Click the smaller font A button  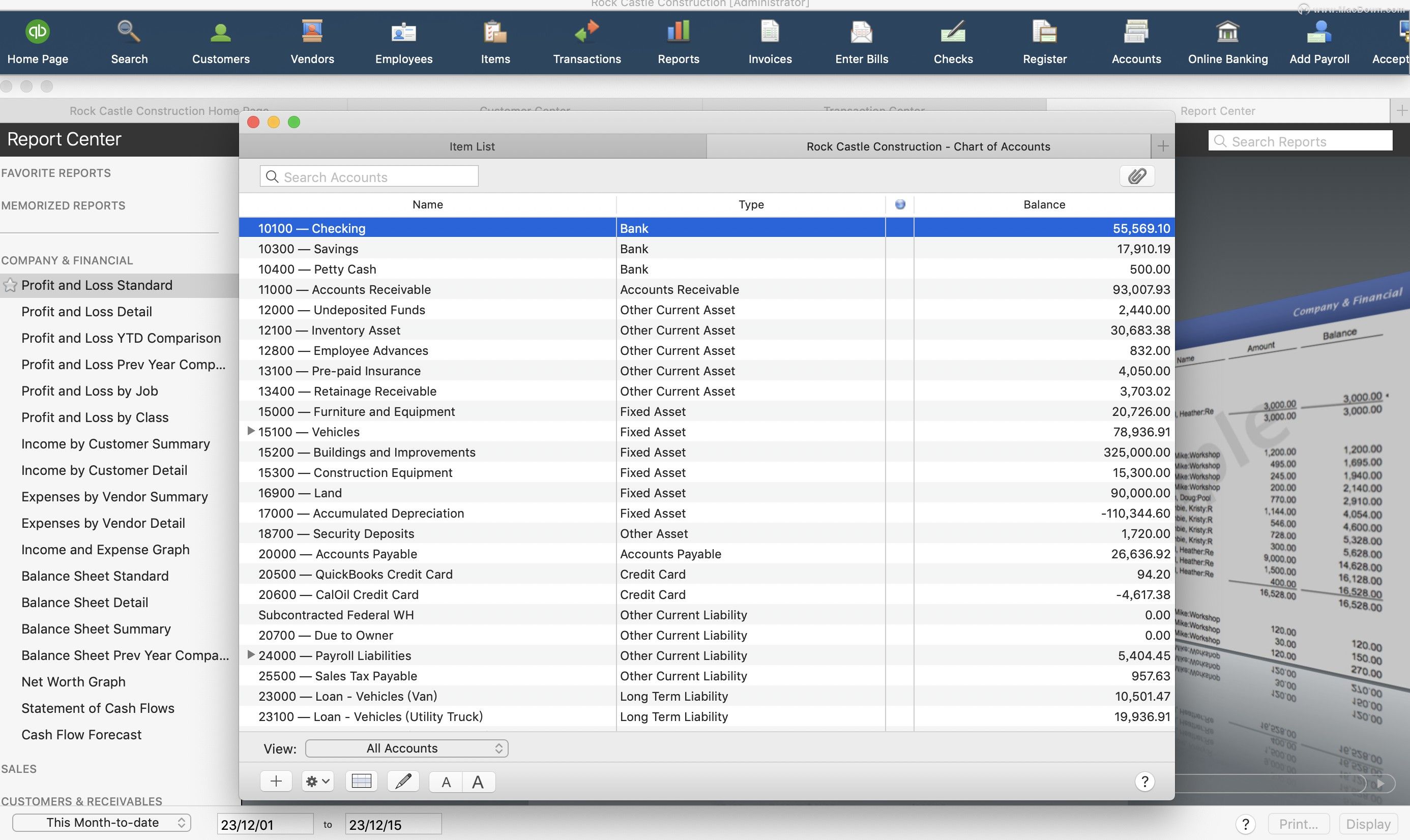point(446,782)
